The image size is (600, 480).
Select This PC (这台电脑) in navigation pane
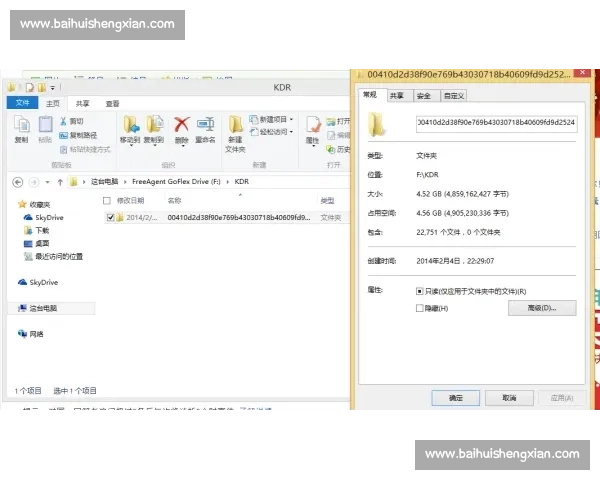[43, 308]
